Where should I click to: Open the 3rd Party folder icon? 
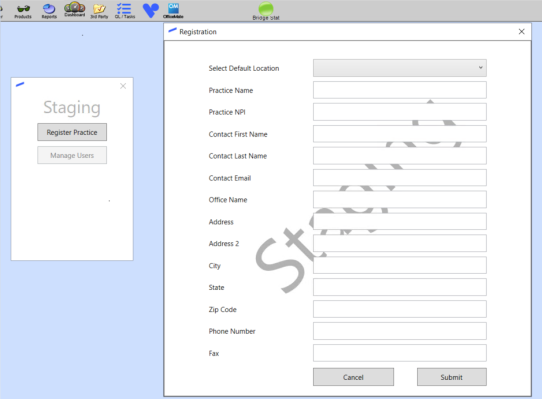99,10
